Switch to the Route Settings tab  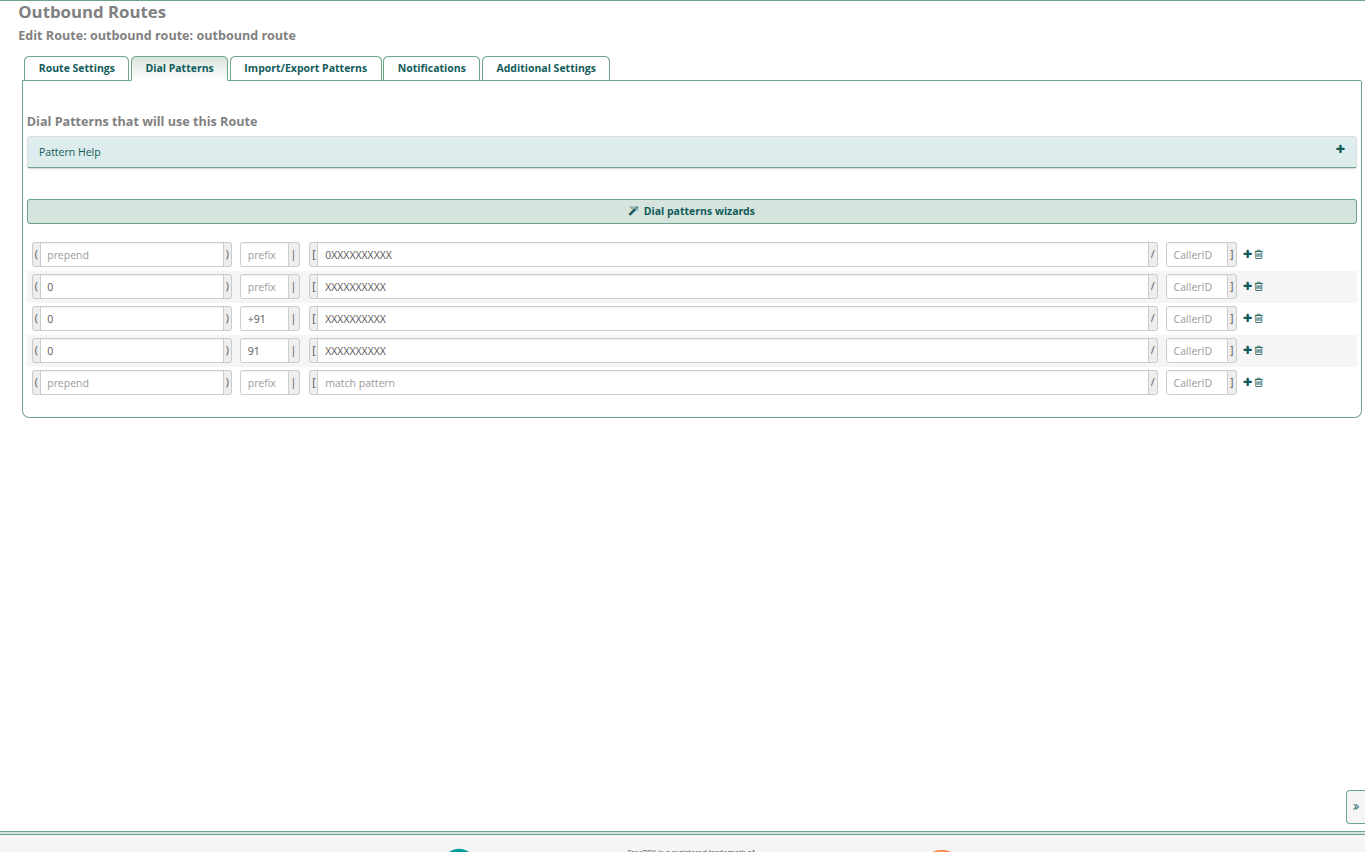coord(77,69)
